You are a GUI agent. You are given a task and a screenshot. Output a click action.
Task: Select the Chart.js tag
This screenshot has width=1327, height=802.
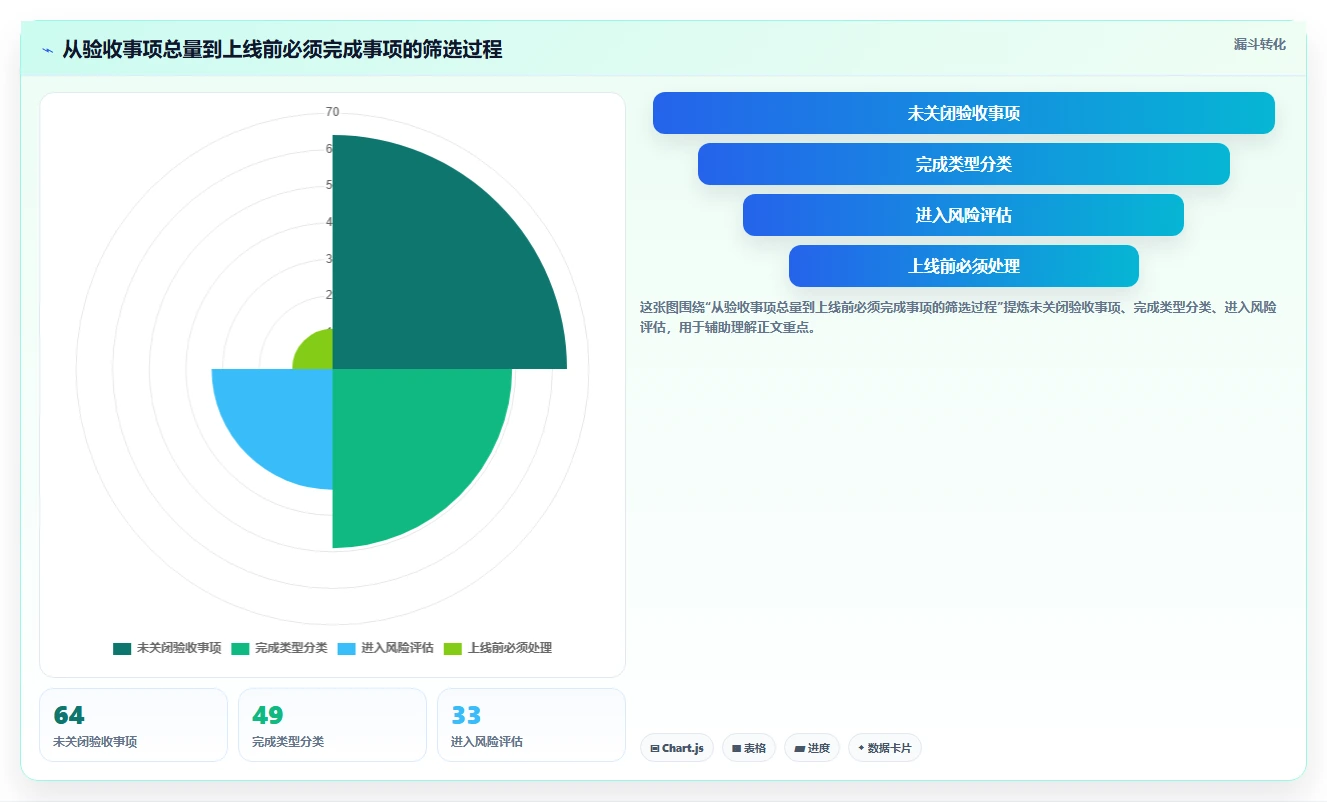pos(677,748)
